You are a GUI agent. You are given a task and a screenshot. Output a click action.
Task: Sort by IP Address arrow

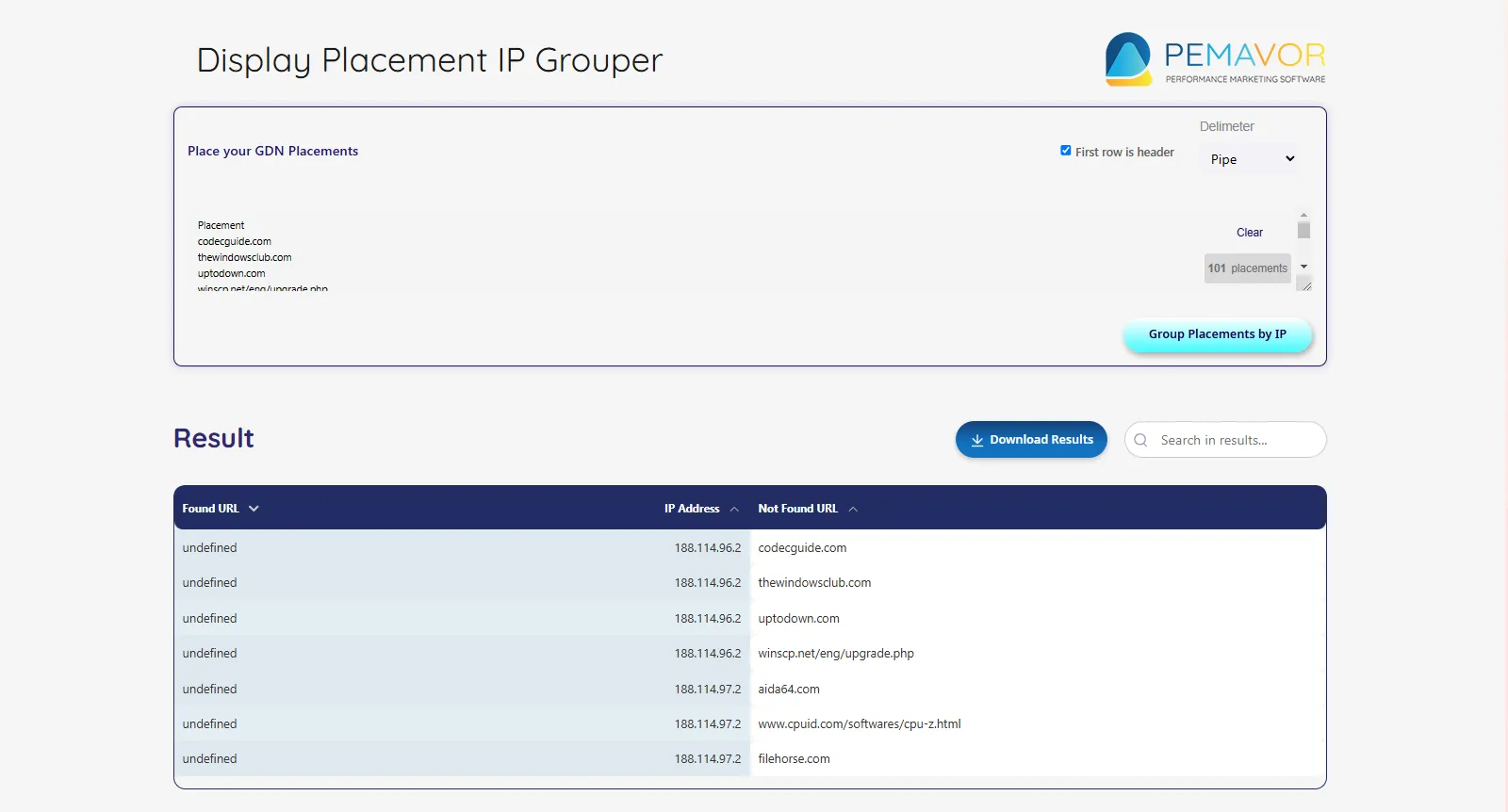pyautogui.click(x=734, y=509)
